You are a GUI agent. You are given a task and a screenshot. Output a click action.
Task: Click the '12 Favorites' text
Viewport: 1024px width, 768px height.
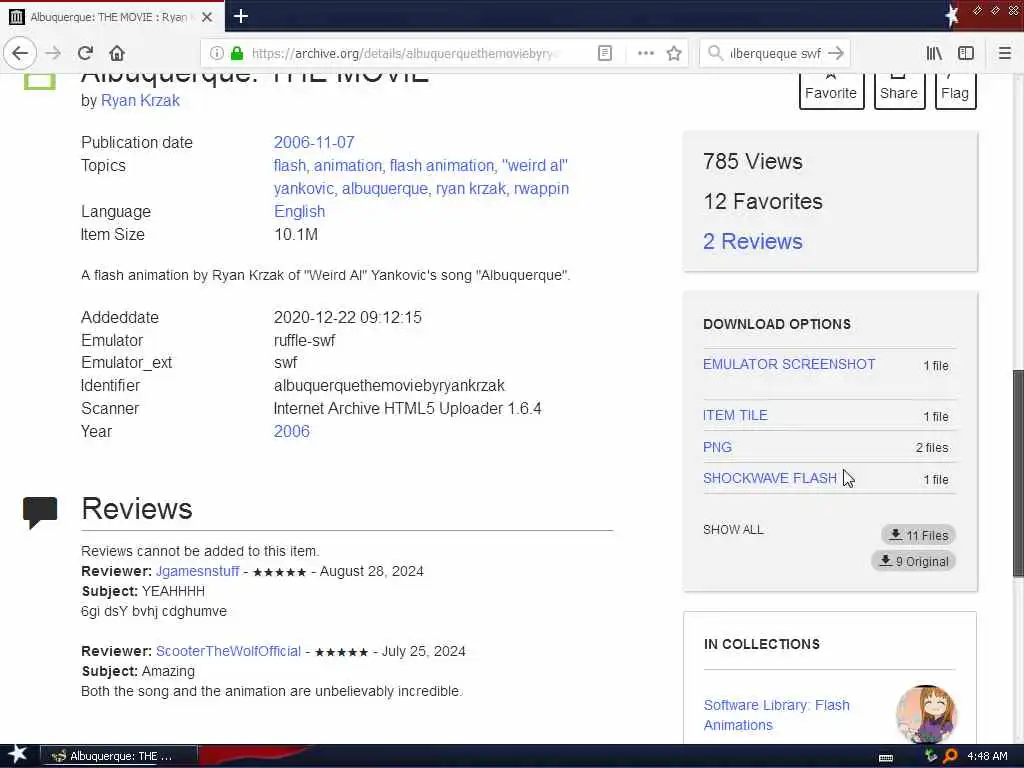point(763,202)
